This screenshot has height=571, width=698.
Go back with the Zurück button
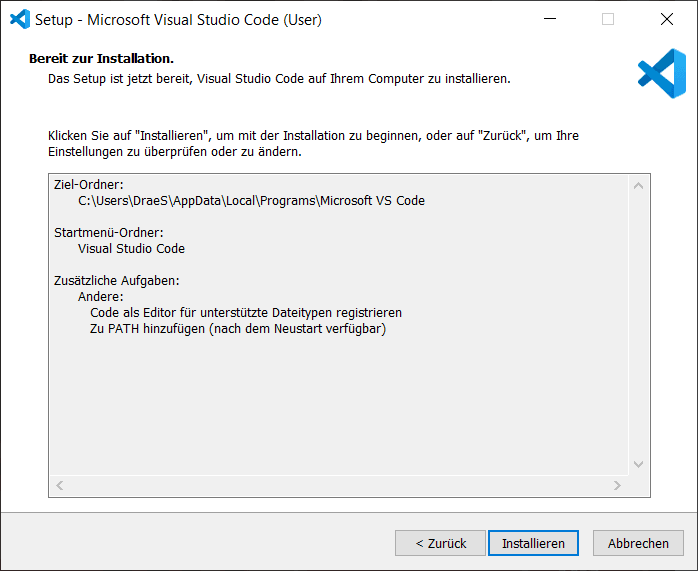440,543
